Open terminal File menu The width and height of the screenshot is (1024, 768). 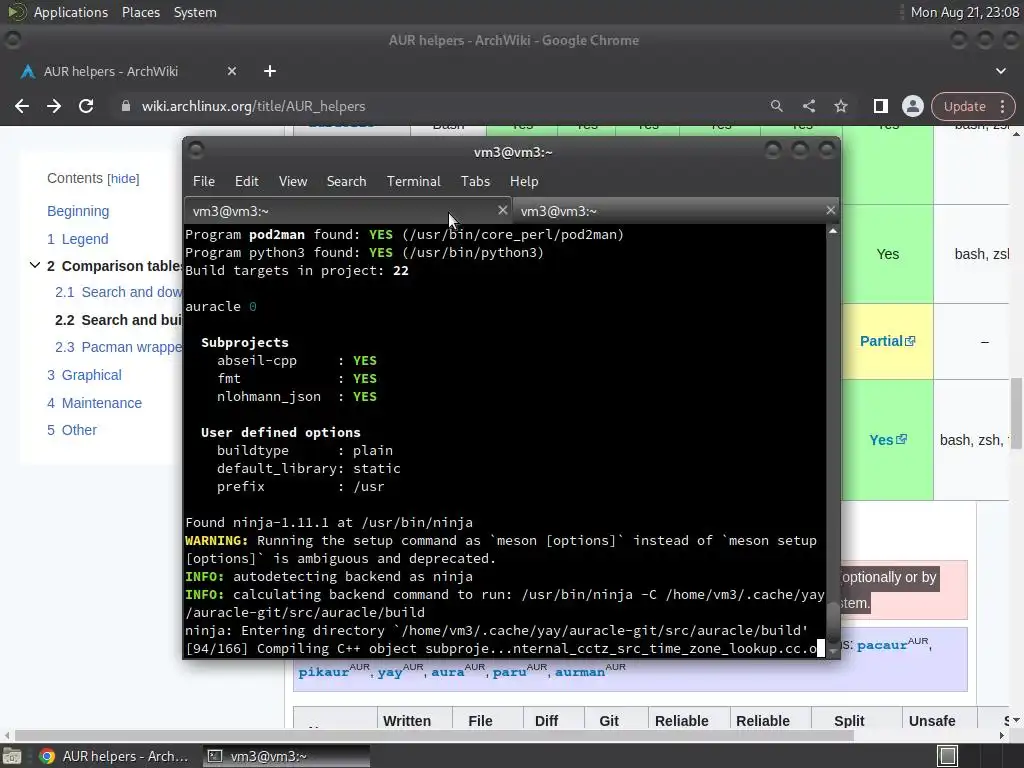pyautogui.click(x=204, y=181)
